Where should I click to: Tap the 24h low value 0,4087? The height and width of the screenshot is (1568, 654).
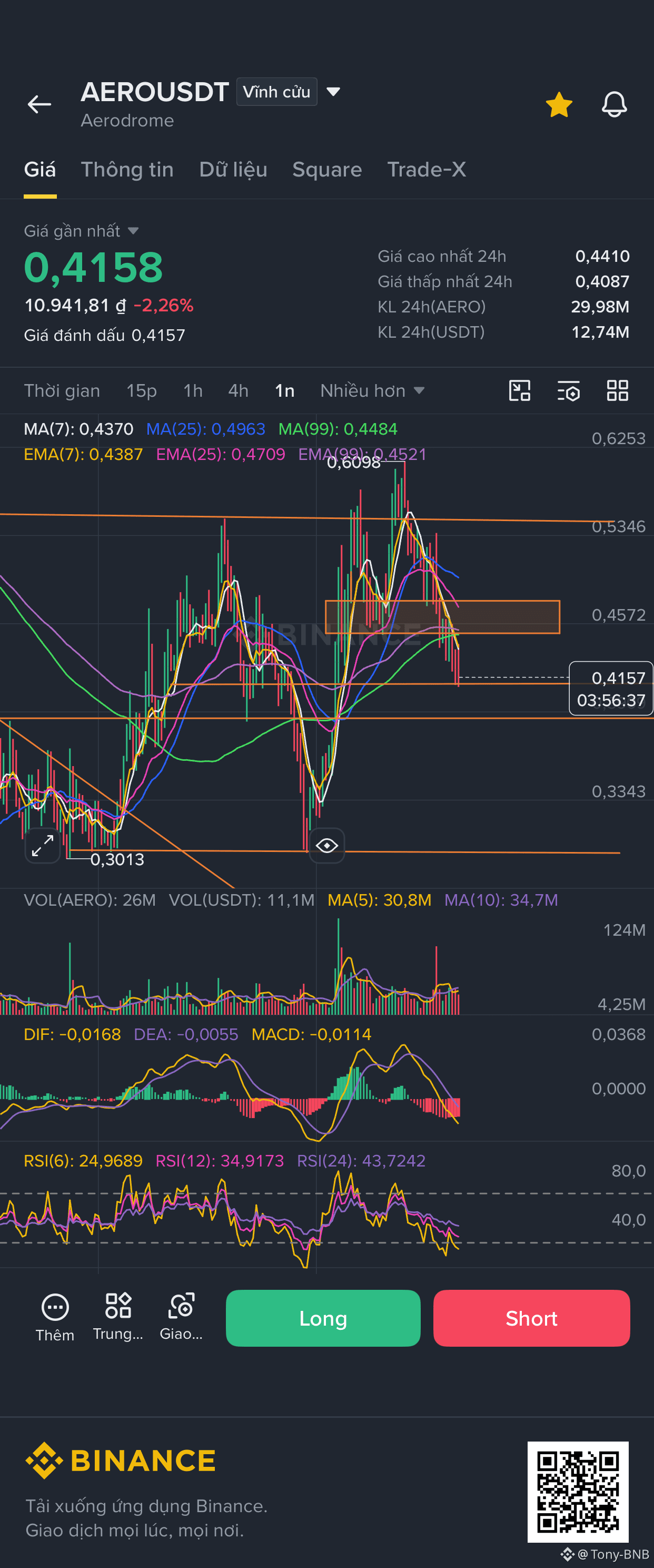602,281
